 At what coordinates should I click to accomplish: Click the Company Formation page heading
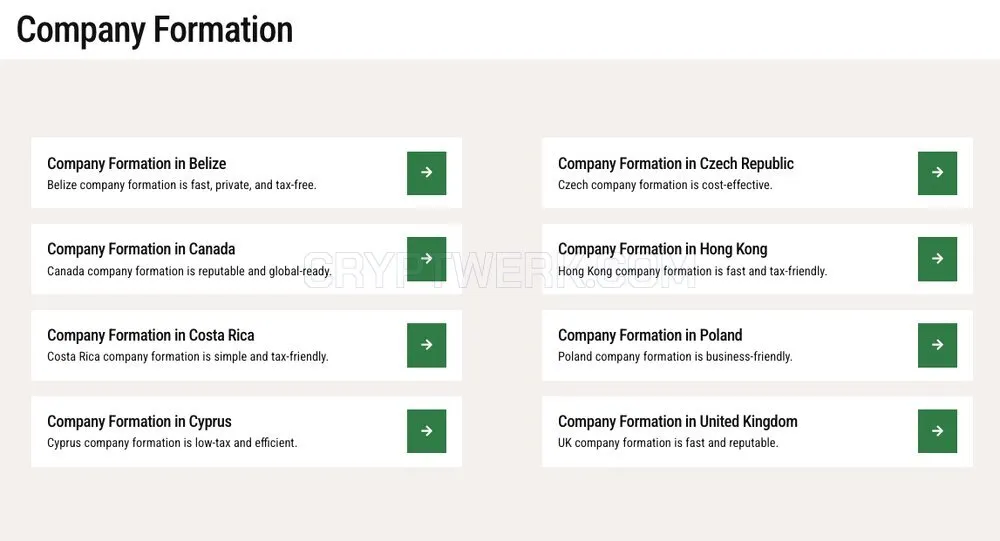point(154,30)
